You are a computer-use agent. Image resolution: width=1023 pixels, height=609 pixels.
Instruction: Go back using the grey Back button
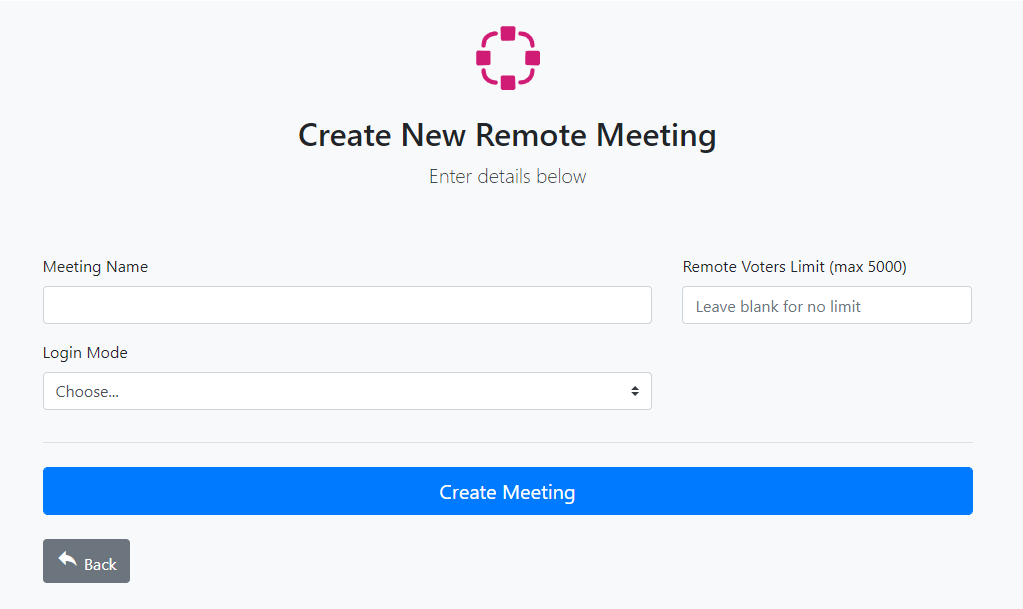86,561
